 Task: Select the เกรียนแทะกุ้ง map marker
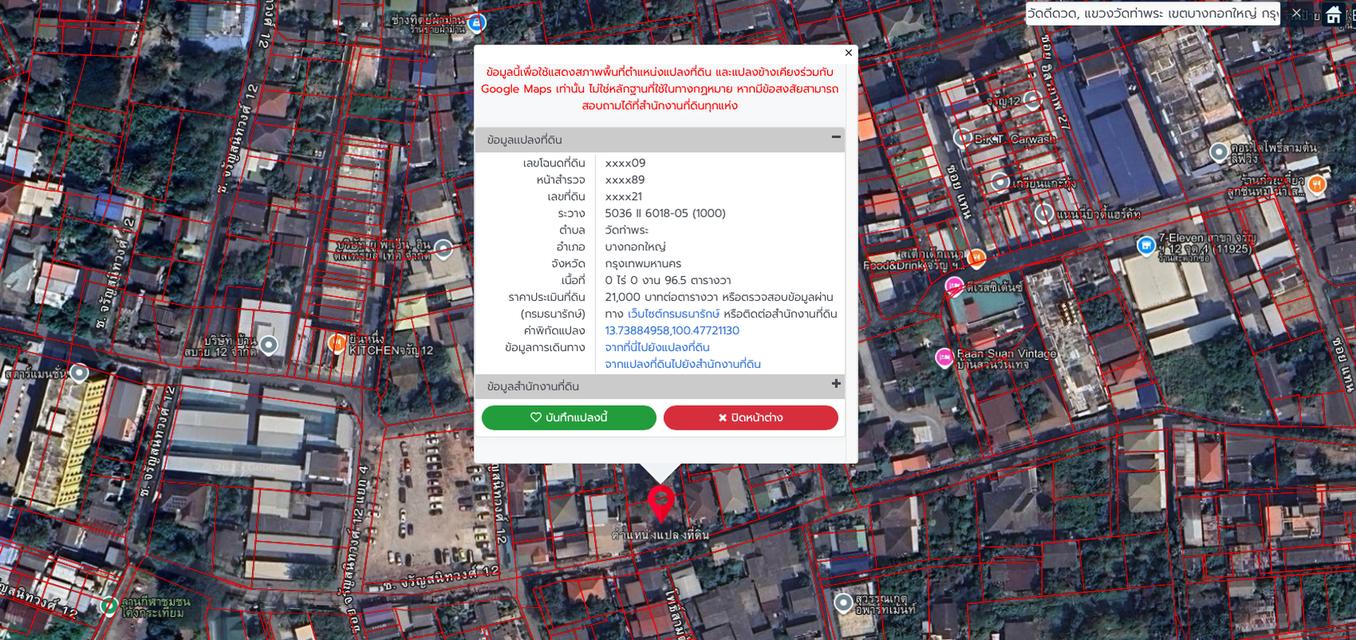pyautogui.click(x=1000, y=182)
